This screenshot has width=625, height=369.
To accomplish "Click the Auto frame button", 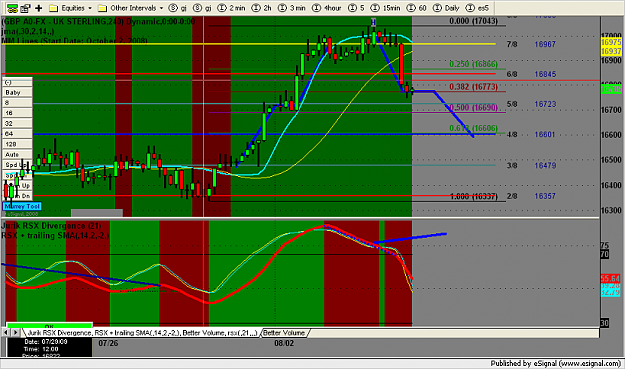I will (x=18, y=155).
